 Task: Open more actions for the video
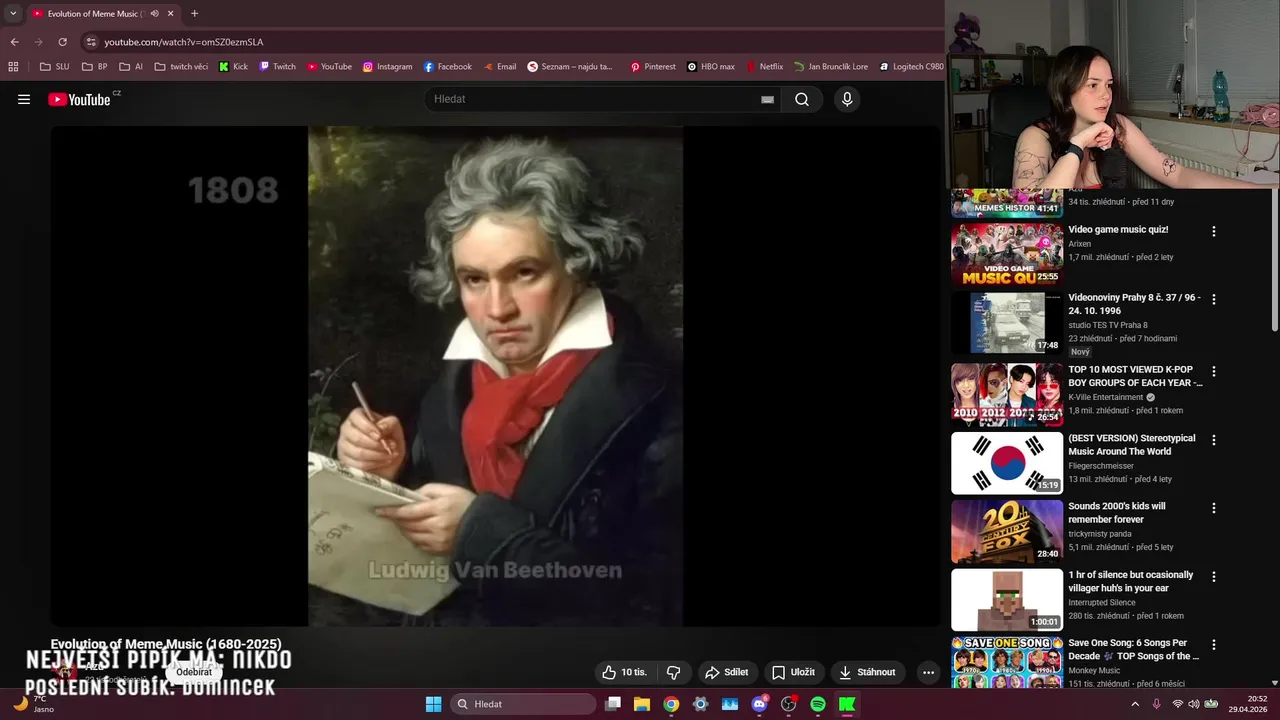928,672
